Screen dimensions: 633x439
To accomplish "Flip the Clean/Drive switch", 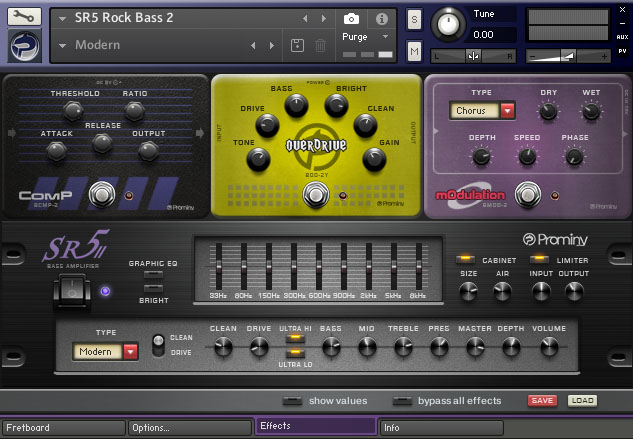I will pos(157,345).
